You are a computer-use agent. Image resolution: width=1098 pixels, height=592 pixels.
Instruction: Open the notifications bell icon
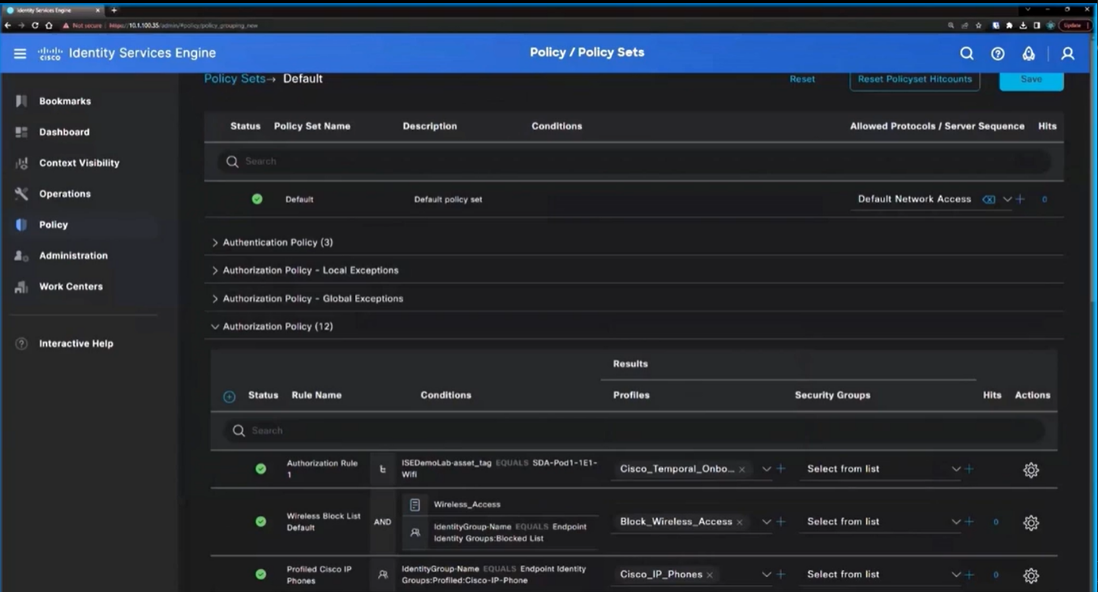click(1028, 54)
